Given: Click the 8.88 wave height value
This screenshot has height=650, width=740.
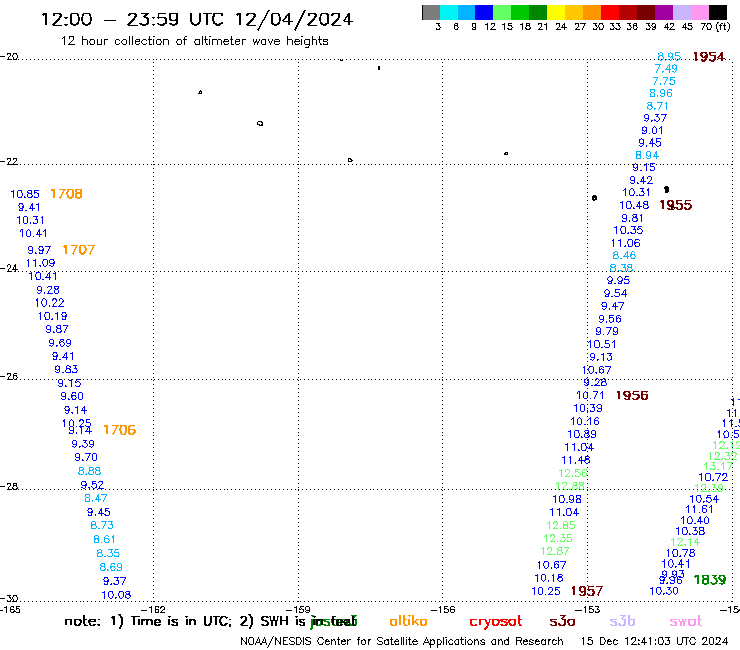Looking at the screenshot, I should tap(89, 471).
